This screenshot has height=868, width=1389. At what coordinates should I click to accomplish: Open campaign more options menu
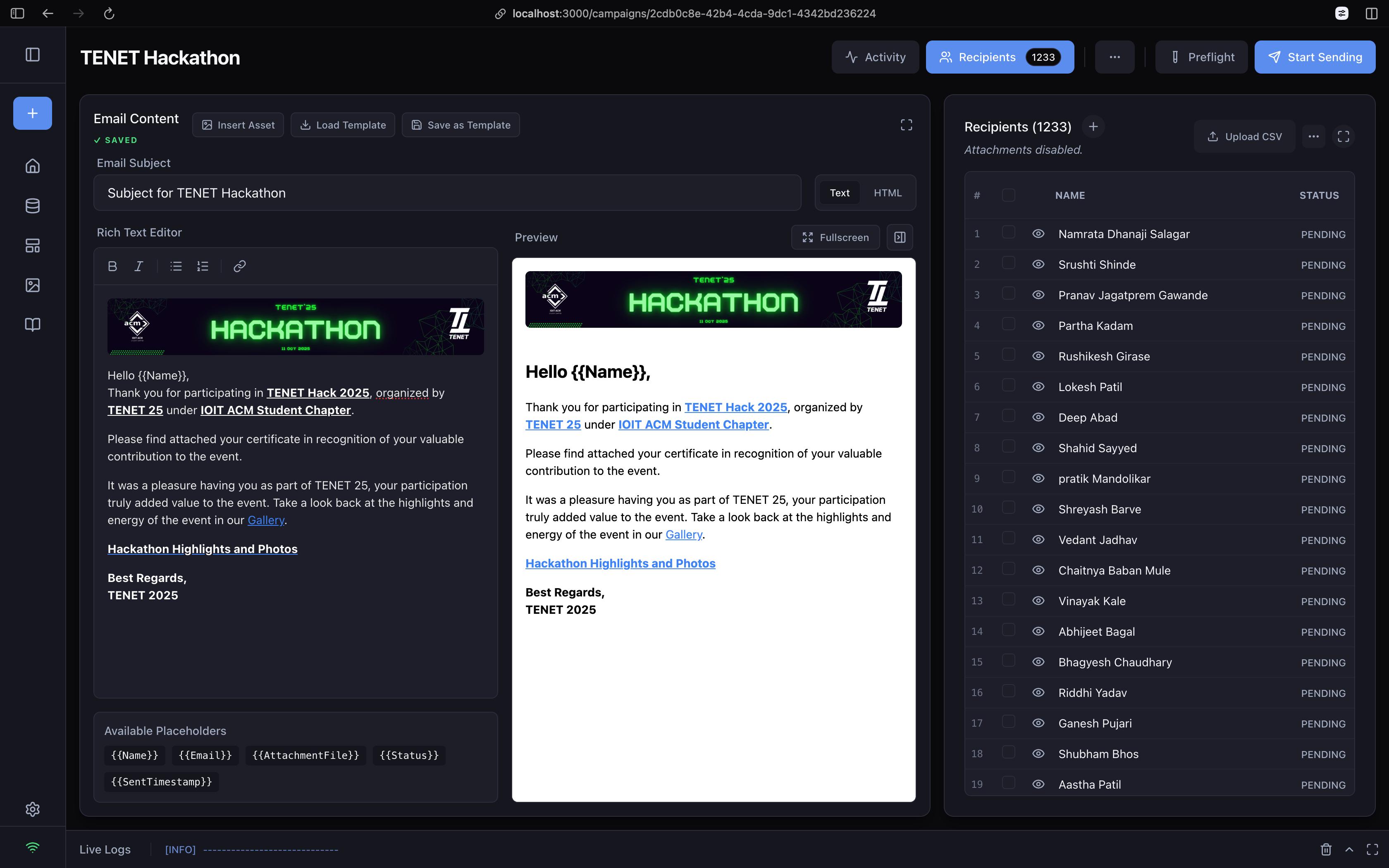[x=1115, y=57]
